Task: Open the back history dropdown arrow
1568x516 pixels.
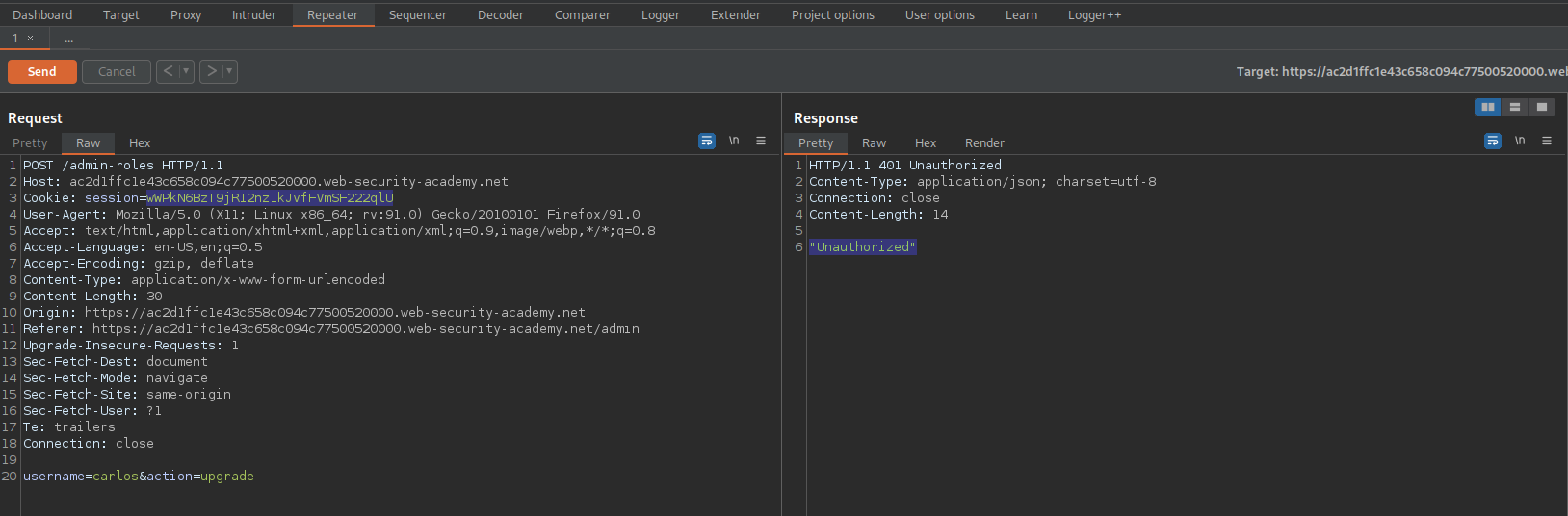Action: click(186, 71)
